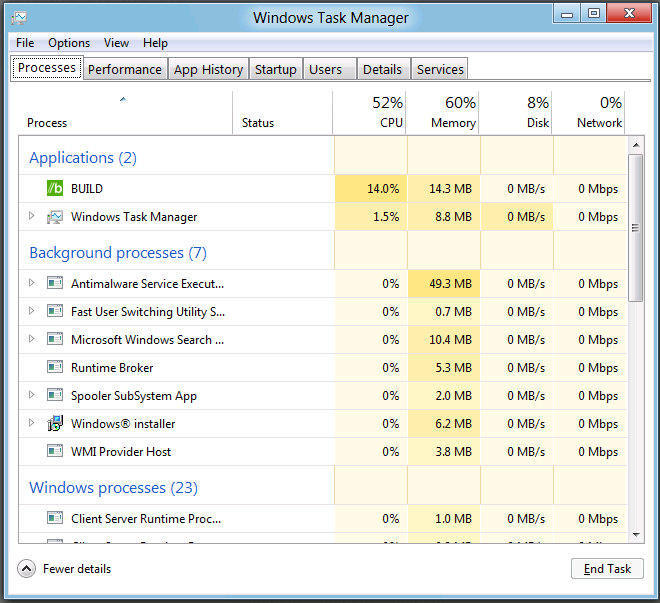Click the Runtime Broker process icon
Screen dimensions: 660x603
(55, 367)
